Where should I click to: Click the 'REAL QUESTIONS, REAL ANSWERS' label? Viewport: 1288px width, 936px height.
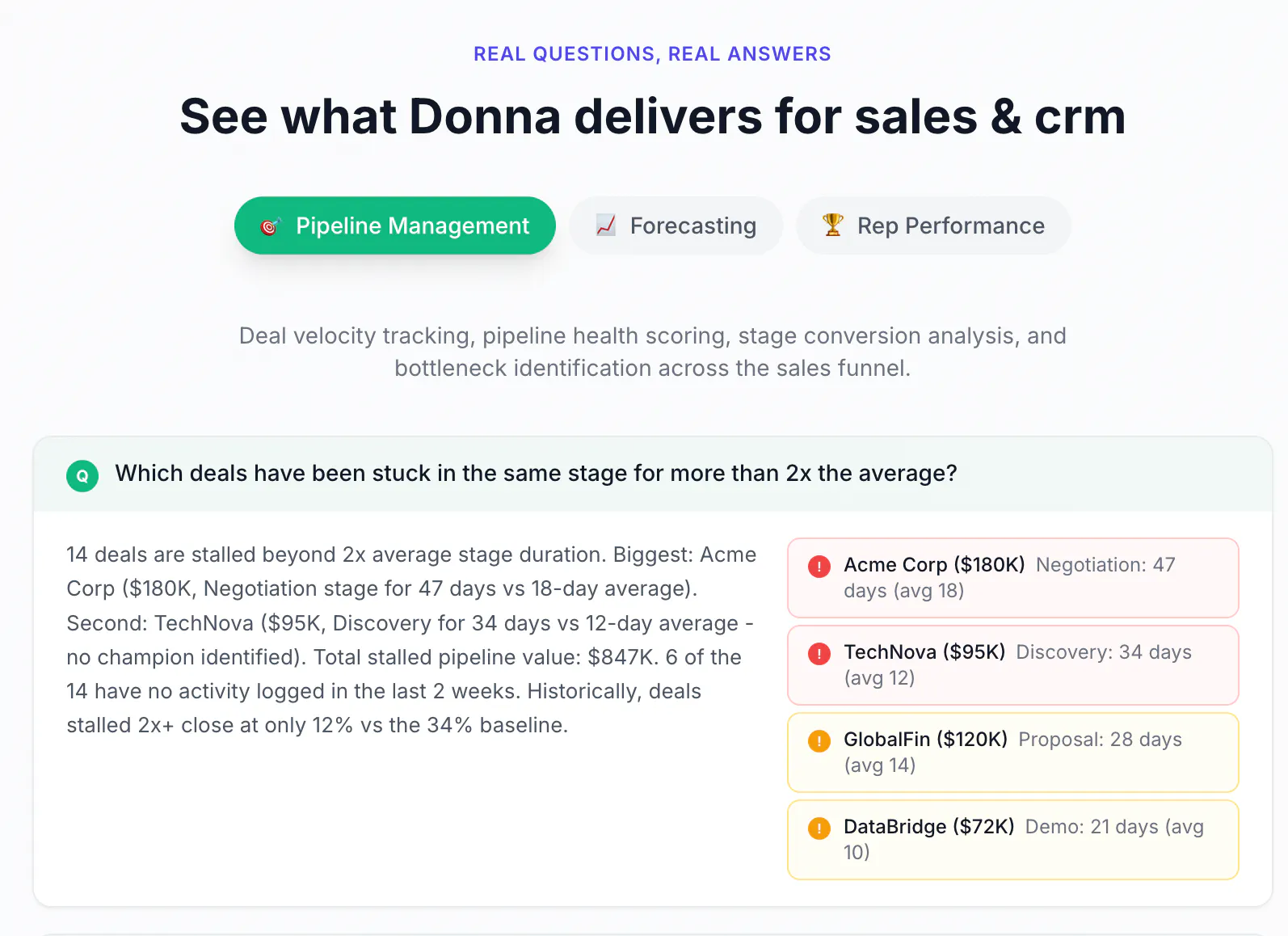(652, 54)
